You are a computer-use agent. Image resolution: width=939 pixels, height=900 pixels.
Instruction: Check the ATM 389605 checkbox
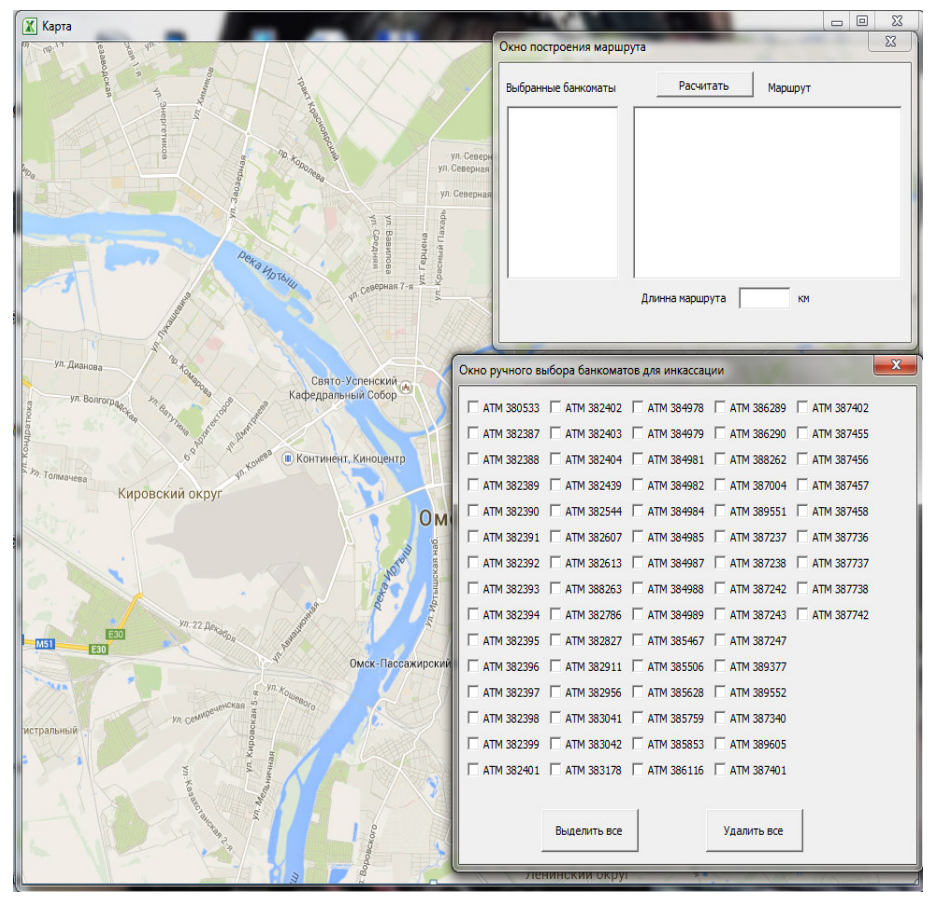pos(720,744)
